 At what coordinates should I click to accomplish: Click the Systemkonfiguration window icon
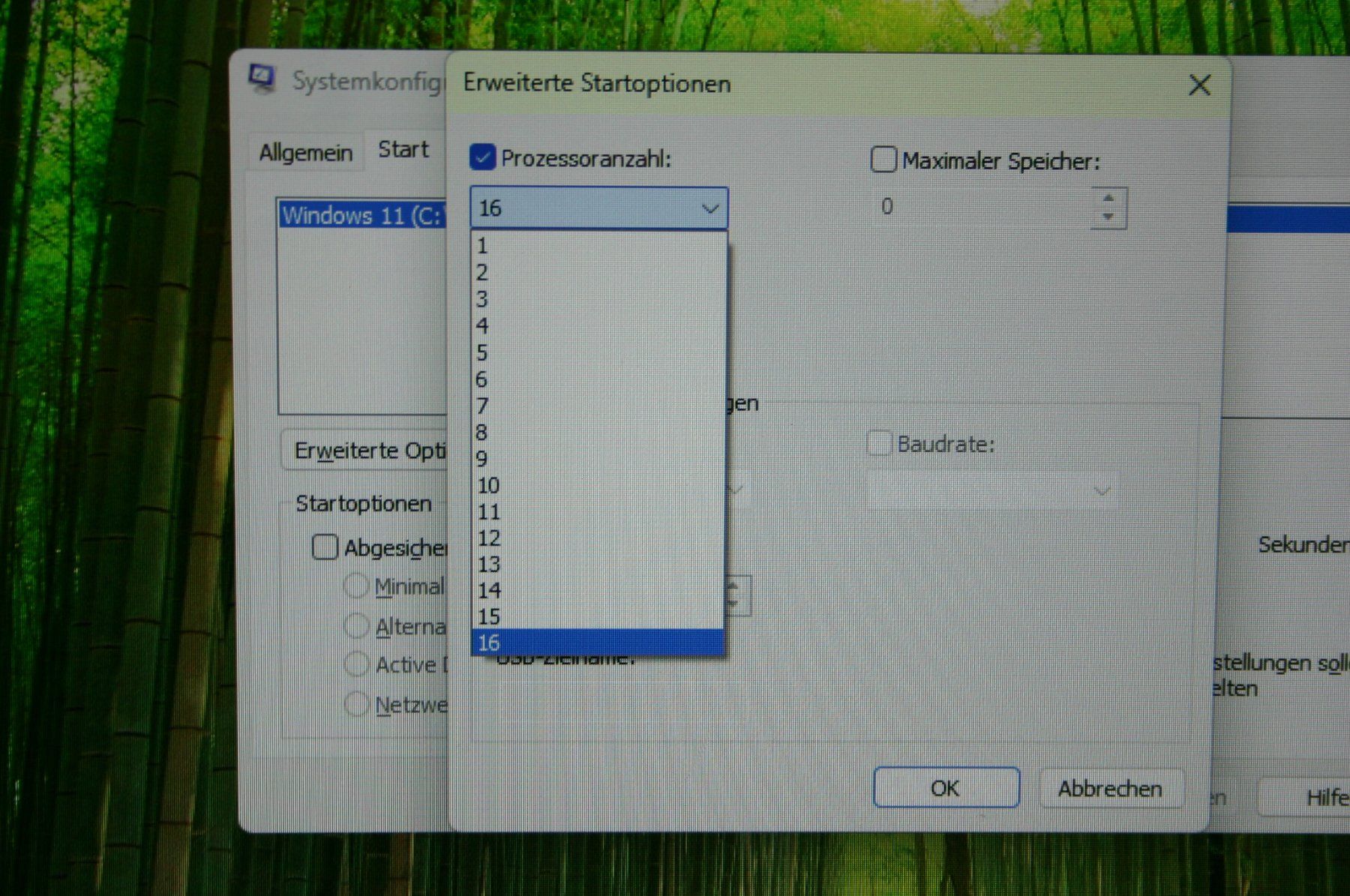262,79
